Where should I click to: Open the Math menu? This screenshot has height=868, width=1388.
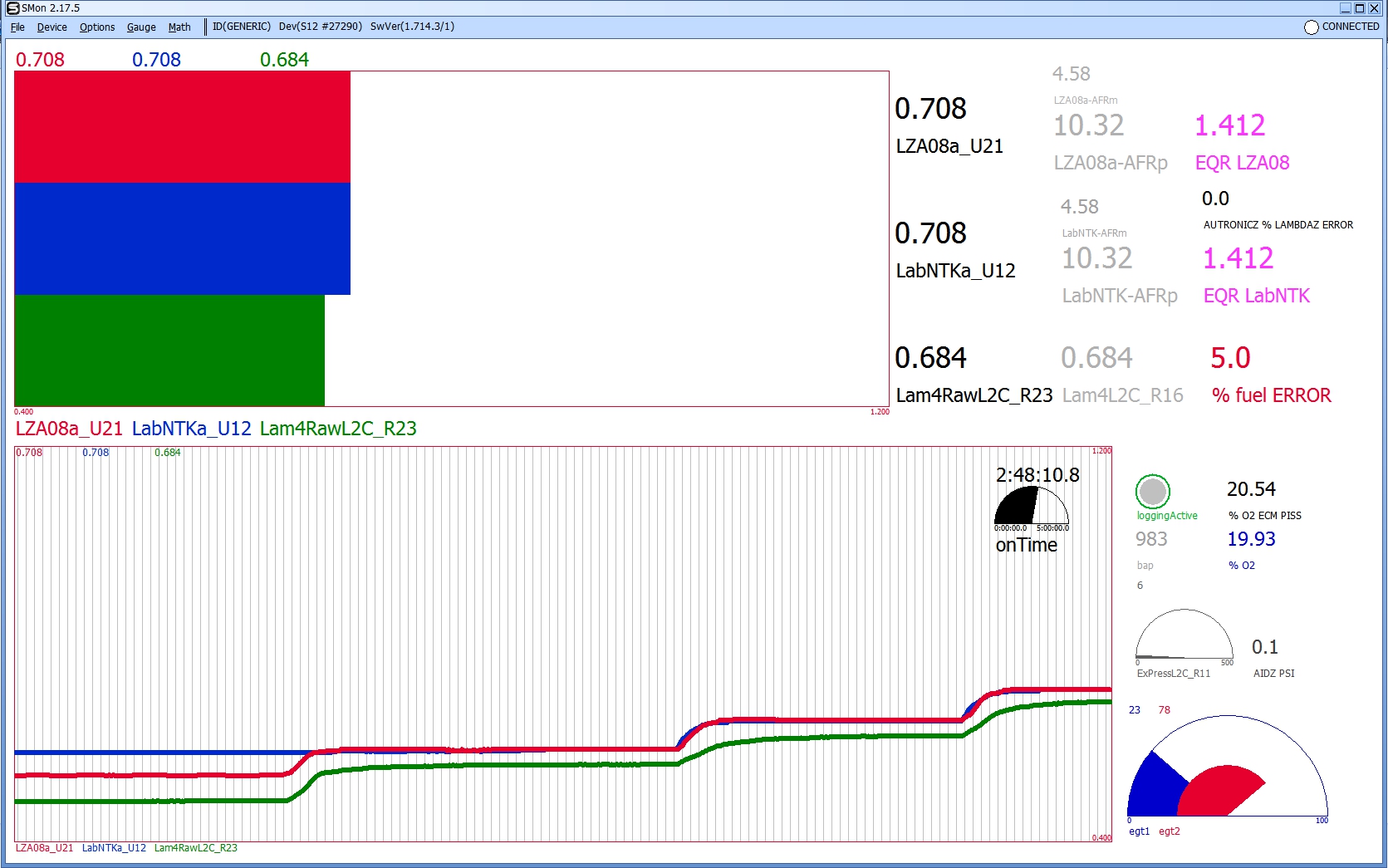point(179,27)
